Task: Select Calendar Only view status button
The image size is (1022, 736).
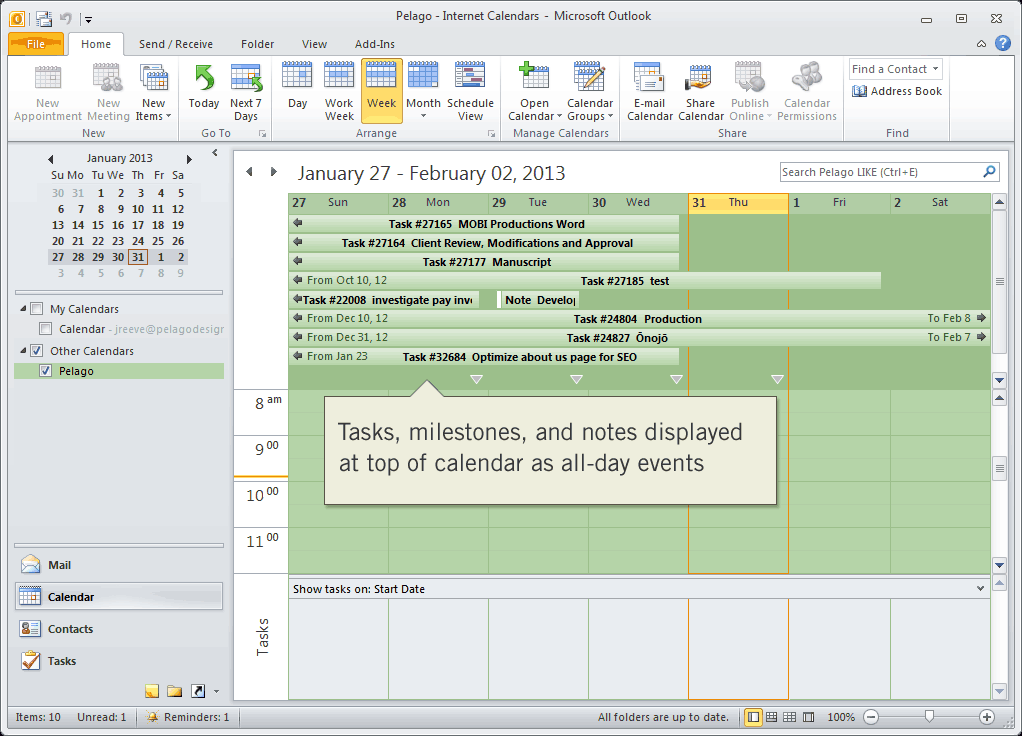Action: [x=790, y=717]
